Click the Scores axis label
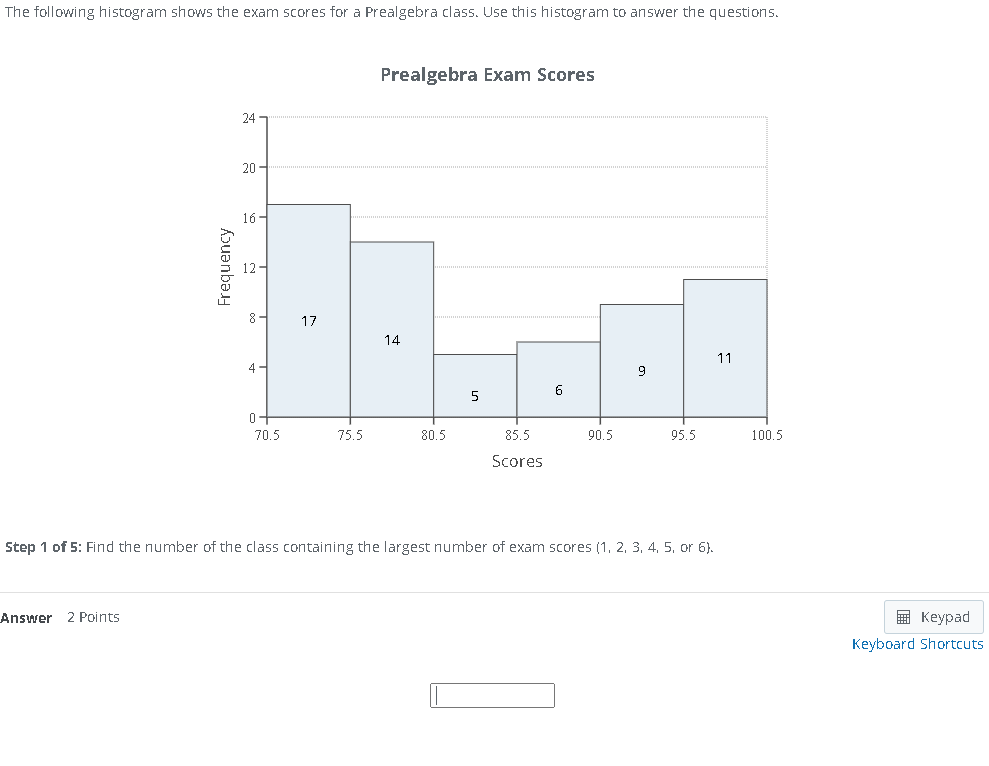This screenshot has height=766, width=989. coord(517,461)
